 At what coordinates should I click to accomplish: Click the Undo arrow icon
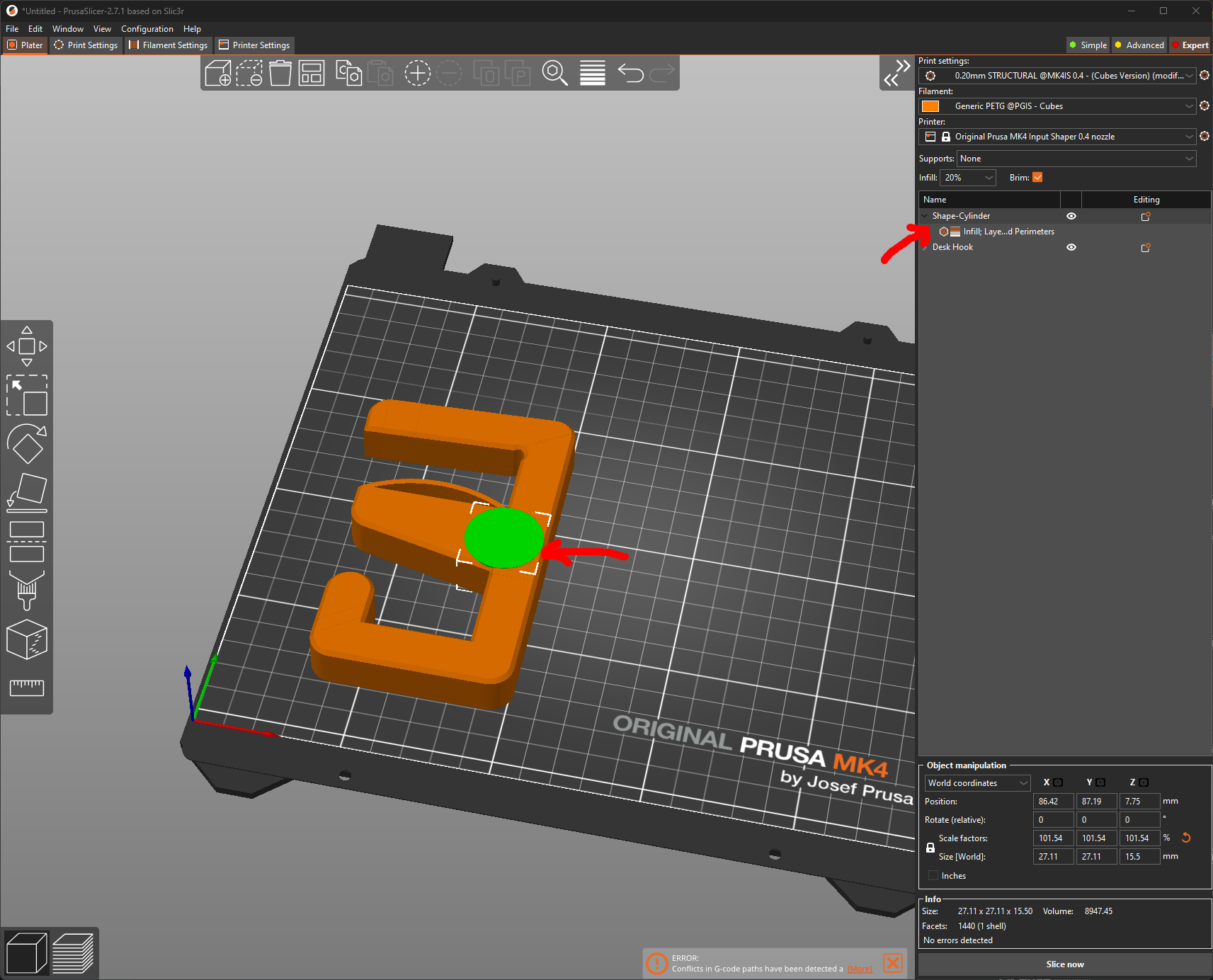[x=630, y=73]
